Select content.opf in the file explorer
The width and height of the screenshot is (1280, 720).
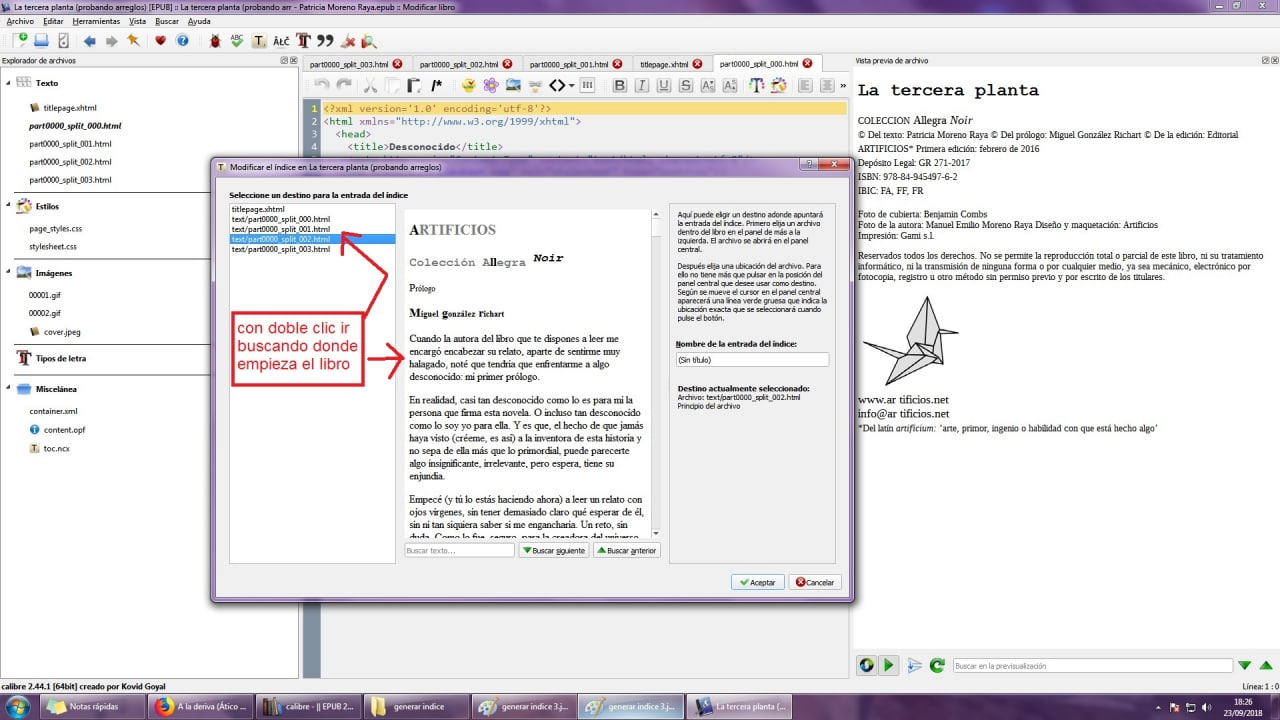[x=64, y=429]
